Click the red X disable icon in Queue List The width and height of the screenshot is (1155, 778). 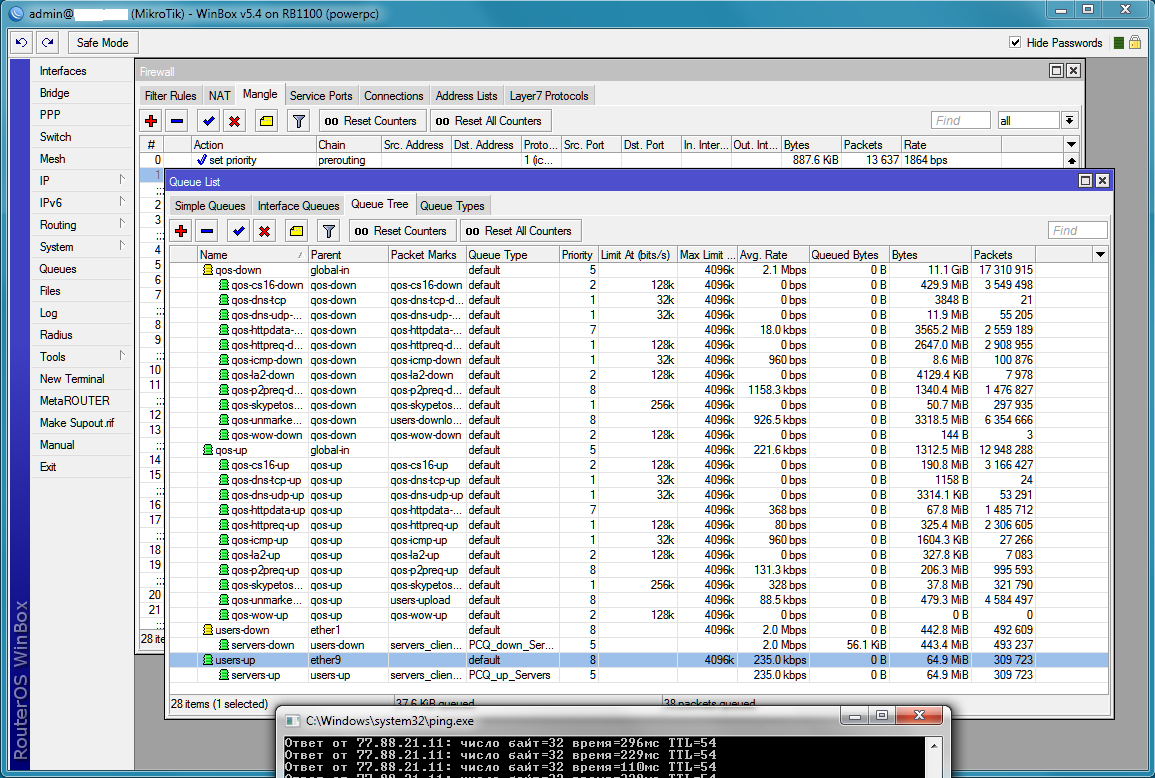point(264,231)
